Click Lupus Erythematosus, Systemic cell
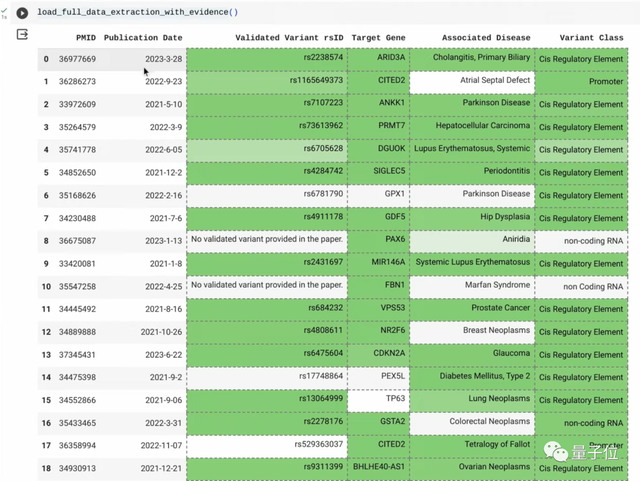 (x=472, y=150)
